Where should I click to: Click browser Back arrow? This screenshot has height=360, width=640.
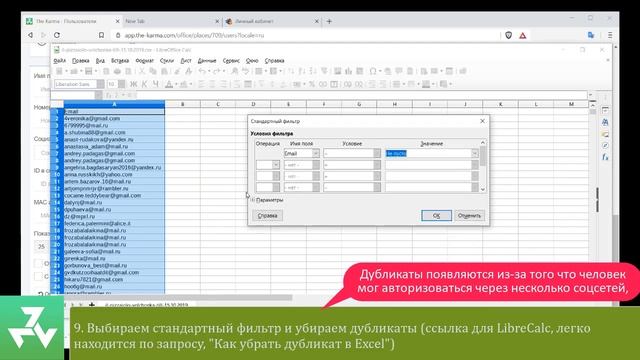[x=30, y=36]
